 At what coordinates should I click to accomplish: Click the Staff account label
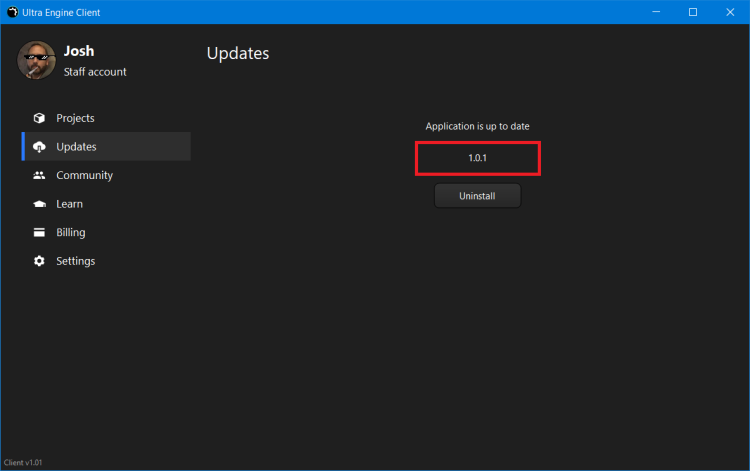click(x=95, y=72)
